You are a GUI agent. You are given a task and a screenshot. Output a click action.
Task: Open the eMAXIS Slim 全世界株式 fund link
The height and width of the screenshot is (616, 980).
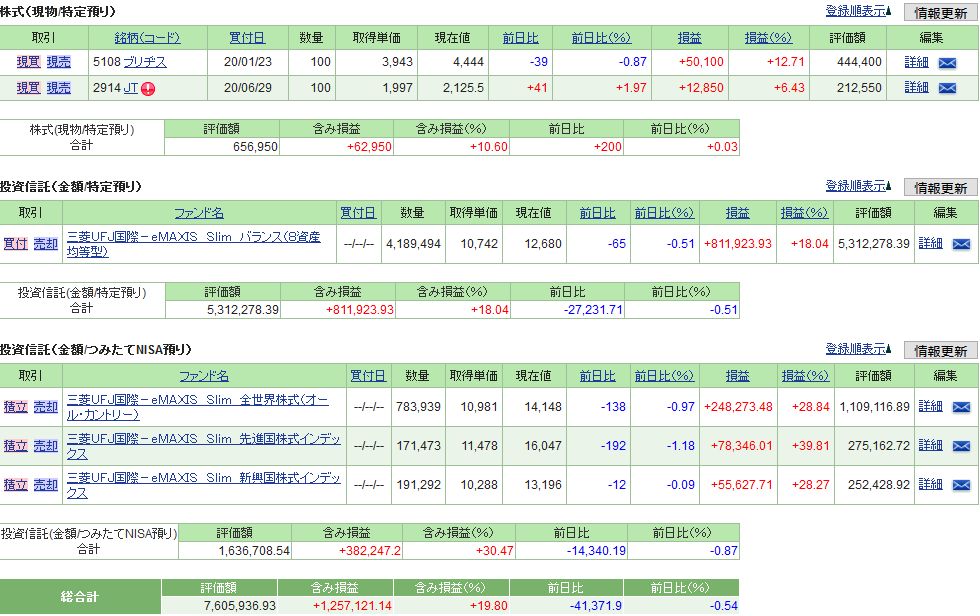(x=198, y=407)
